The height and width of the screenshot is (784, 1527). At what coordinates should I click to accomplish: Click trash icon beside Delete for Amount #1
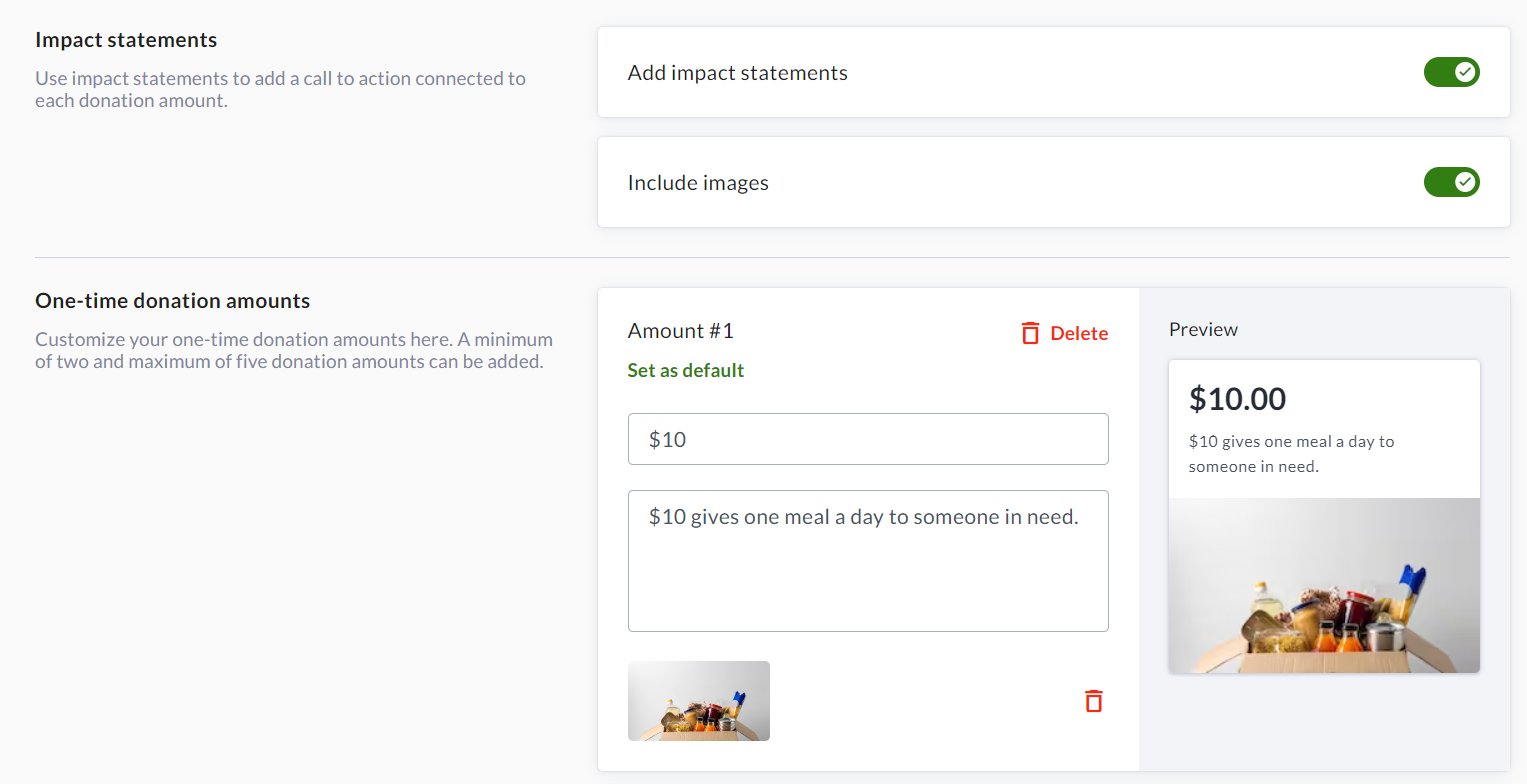[x=1030, y=333]
